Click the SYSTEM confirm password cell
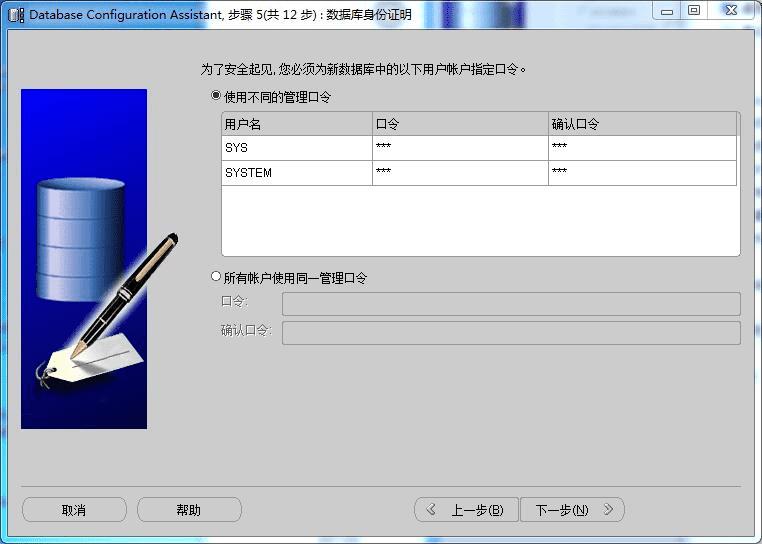This screenshot has width=762, height=544. [x=642, y=173]
